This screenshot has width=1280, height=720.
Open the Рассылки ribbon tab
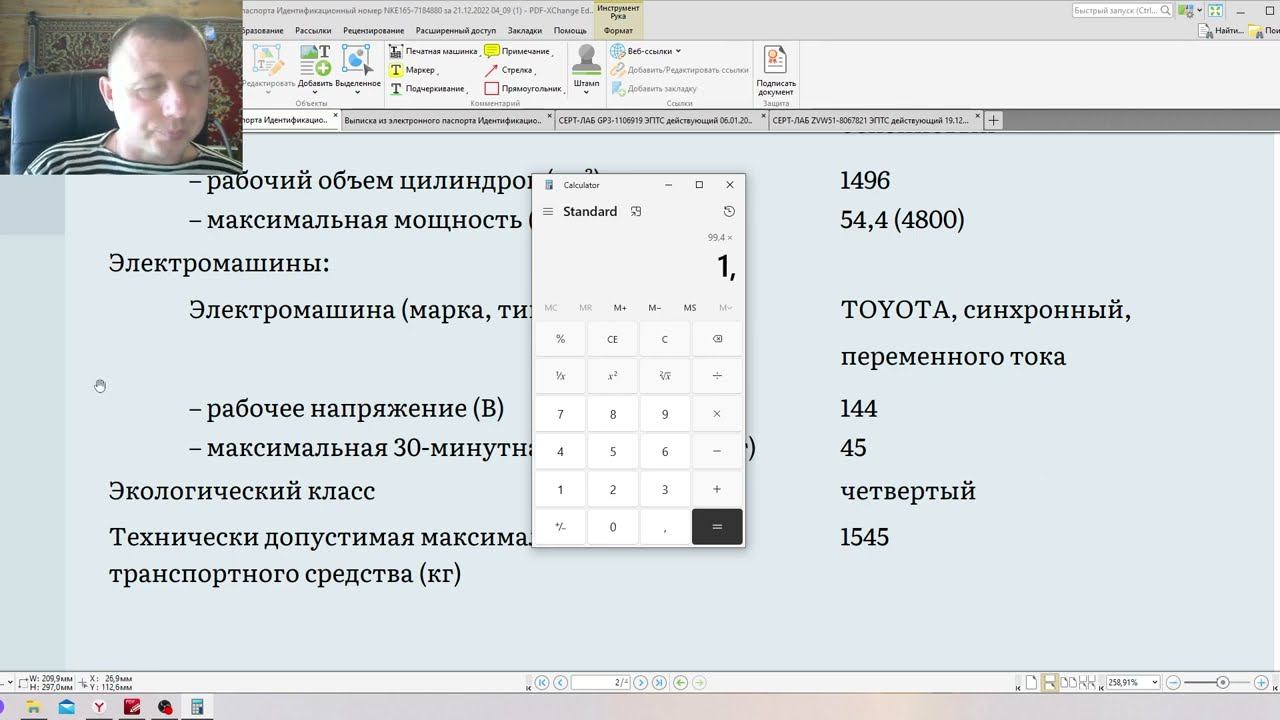click(x=313, y=31)
